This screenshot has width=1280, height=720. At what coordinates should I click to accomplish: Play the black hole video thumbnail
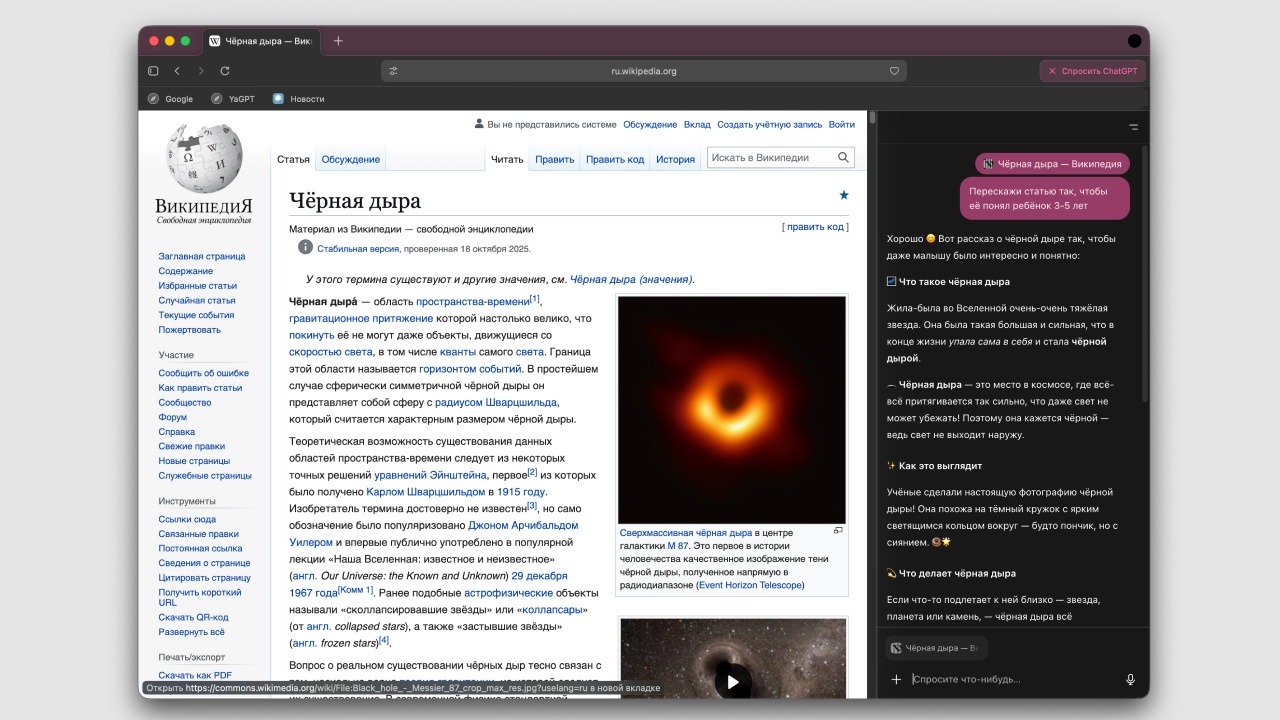[733, 682]
